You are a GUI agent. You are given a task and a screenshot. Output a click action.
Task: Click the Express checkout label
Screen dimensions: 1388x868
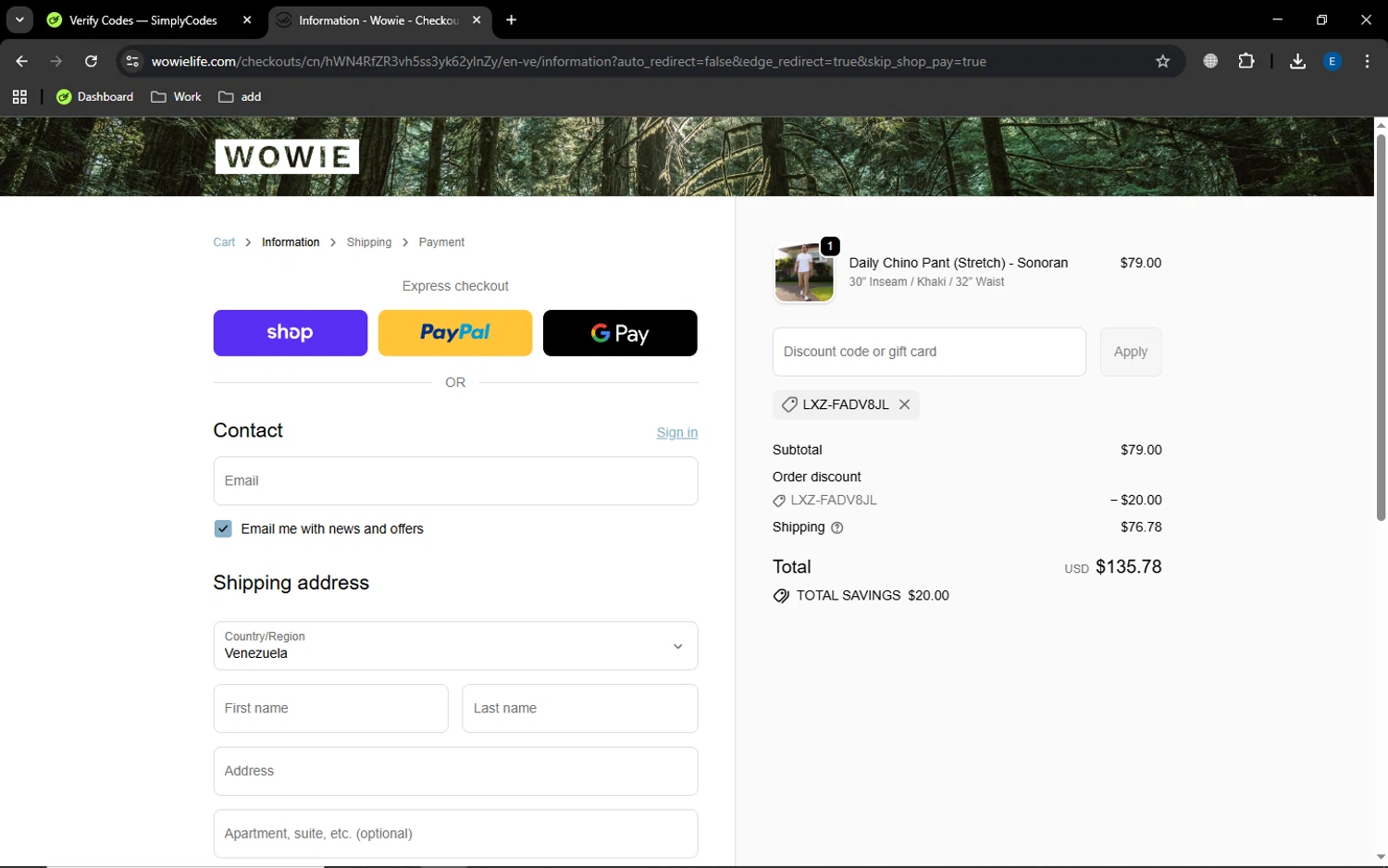455,286
